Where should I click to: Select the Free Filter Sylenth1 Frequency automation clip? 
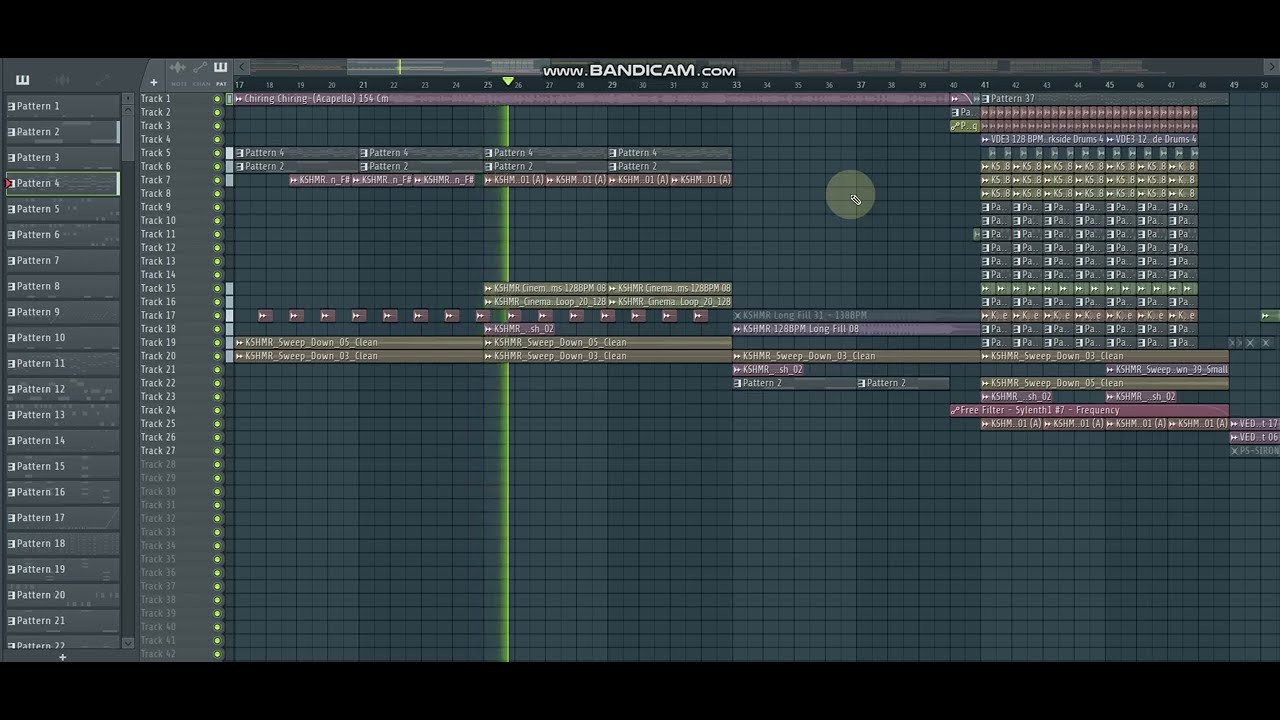1089,410
